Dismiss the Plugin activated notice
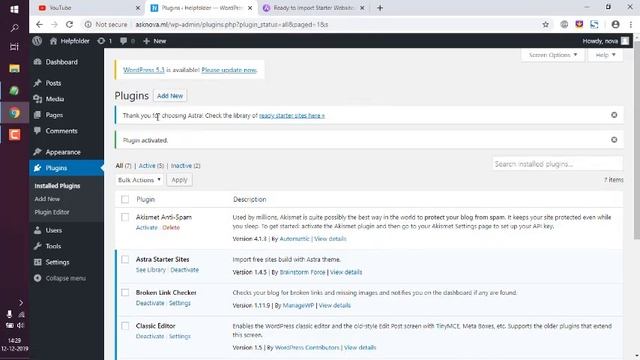Screen dimensions: 640x360 pos(614,140)
